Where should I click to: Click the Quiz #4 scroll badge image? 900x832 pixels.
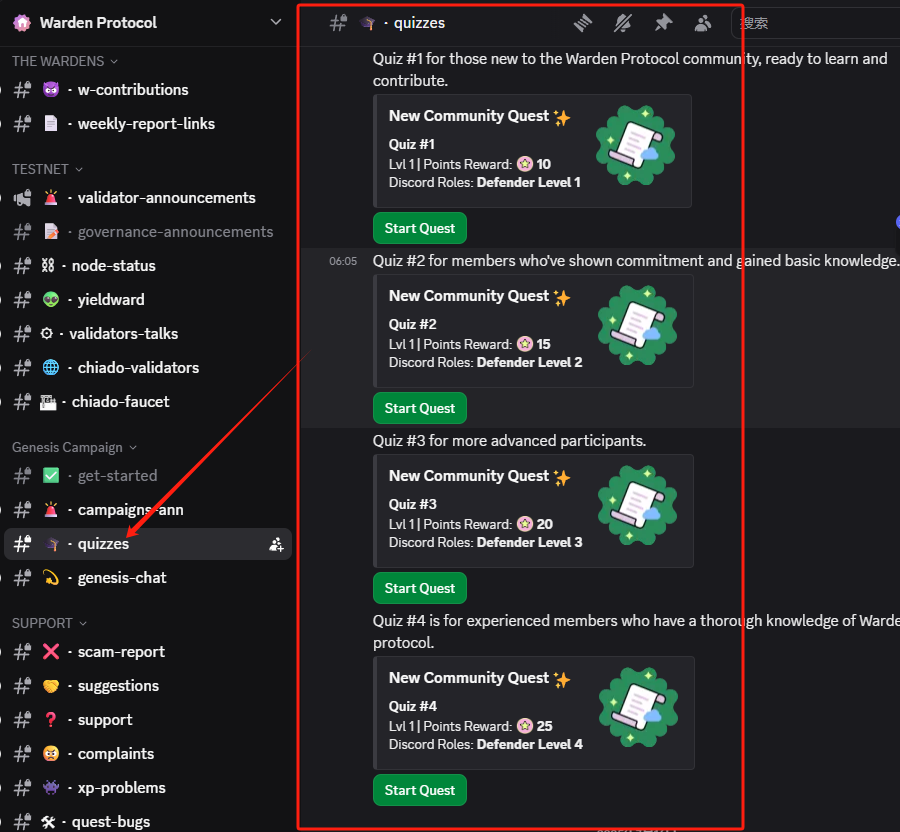[x=637, y=709]
